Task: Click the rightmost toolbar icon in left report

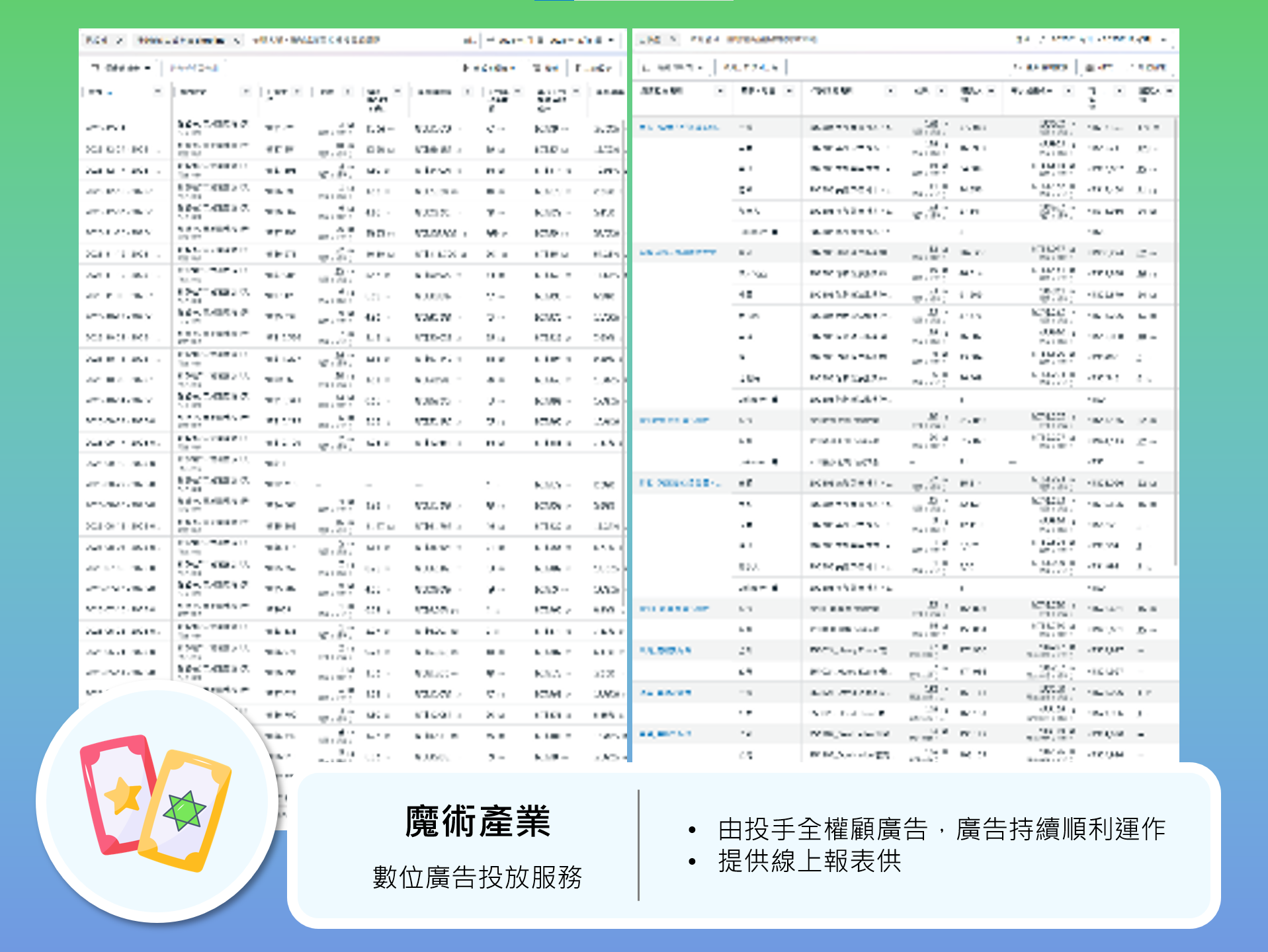Action: click(593, 68)
